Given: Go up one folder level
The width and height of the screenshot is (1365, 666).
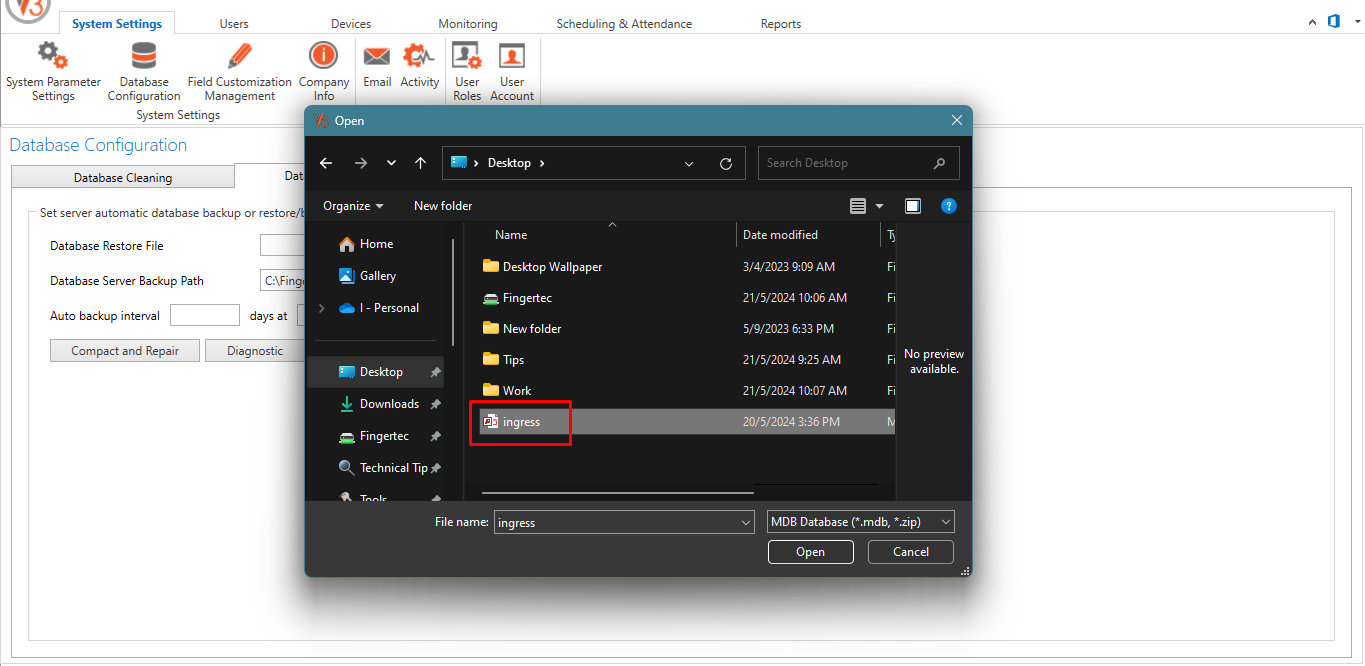Looking at the screenshot, I should (x=421, y=163).
